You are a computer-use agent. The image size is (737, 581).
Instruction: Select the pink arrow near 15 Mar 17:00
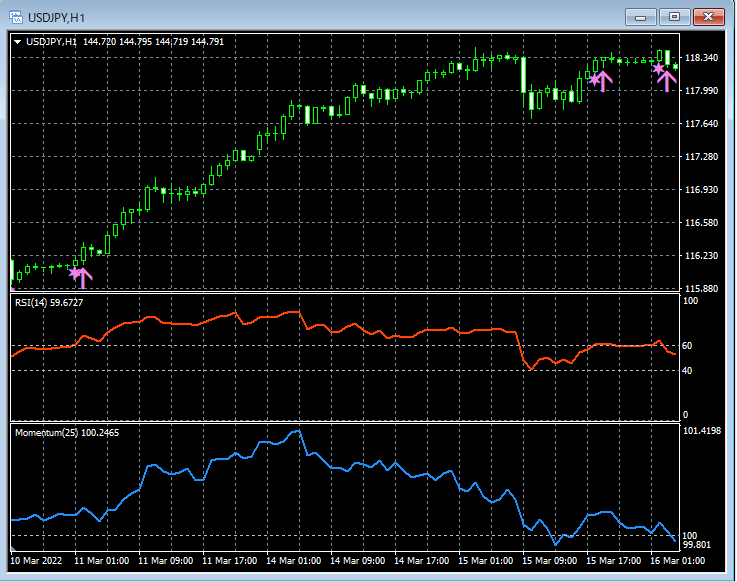coord(603,80)
